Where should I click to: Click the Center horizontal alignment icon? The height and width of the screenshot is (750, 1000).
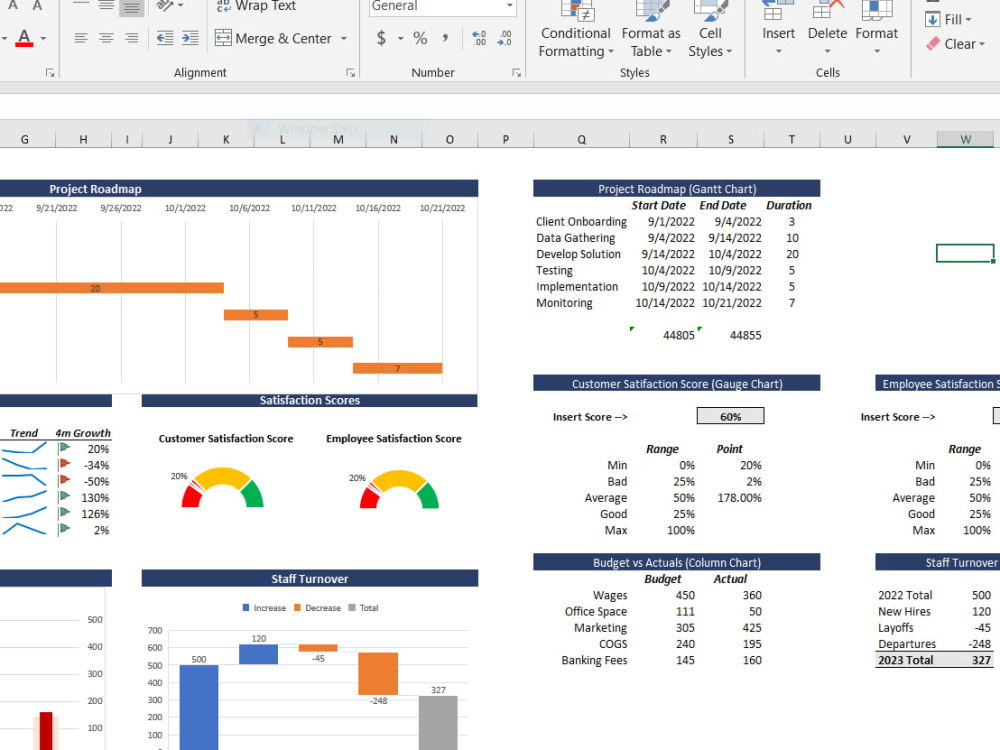click(106, 38)
